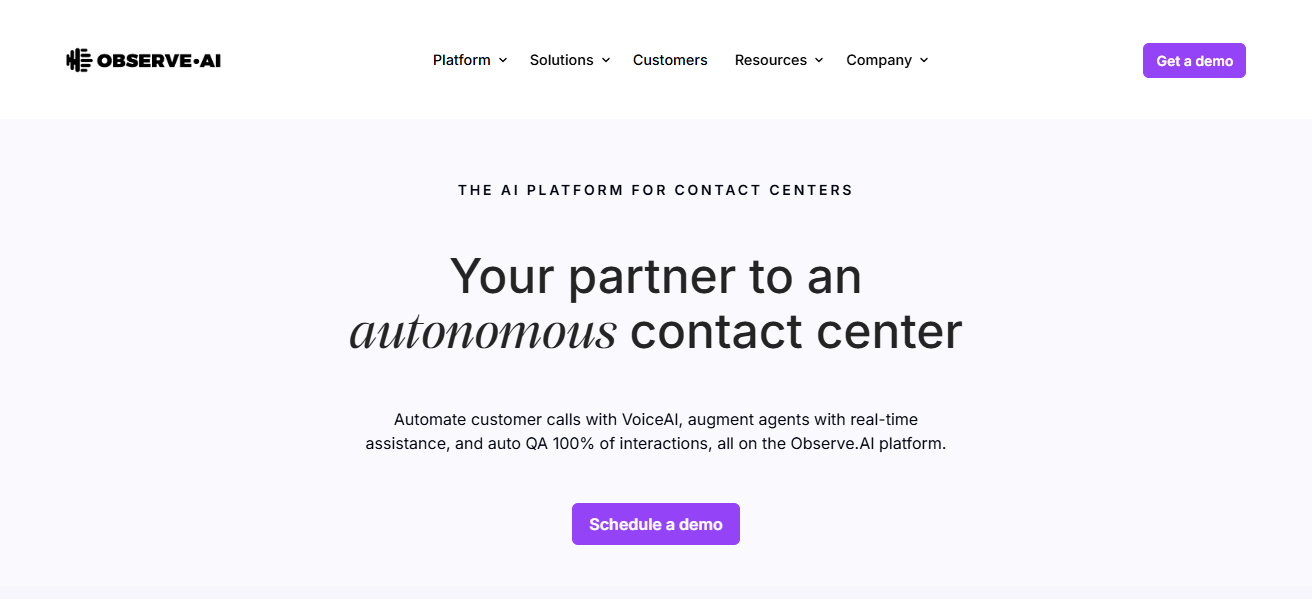Select the "contact center" headline text

coord(796,332)
